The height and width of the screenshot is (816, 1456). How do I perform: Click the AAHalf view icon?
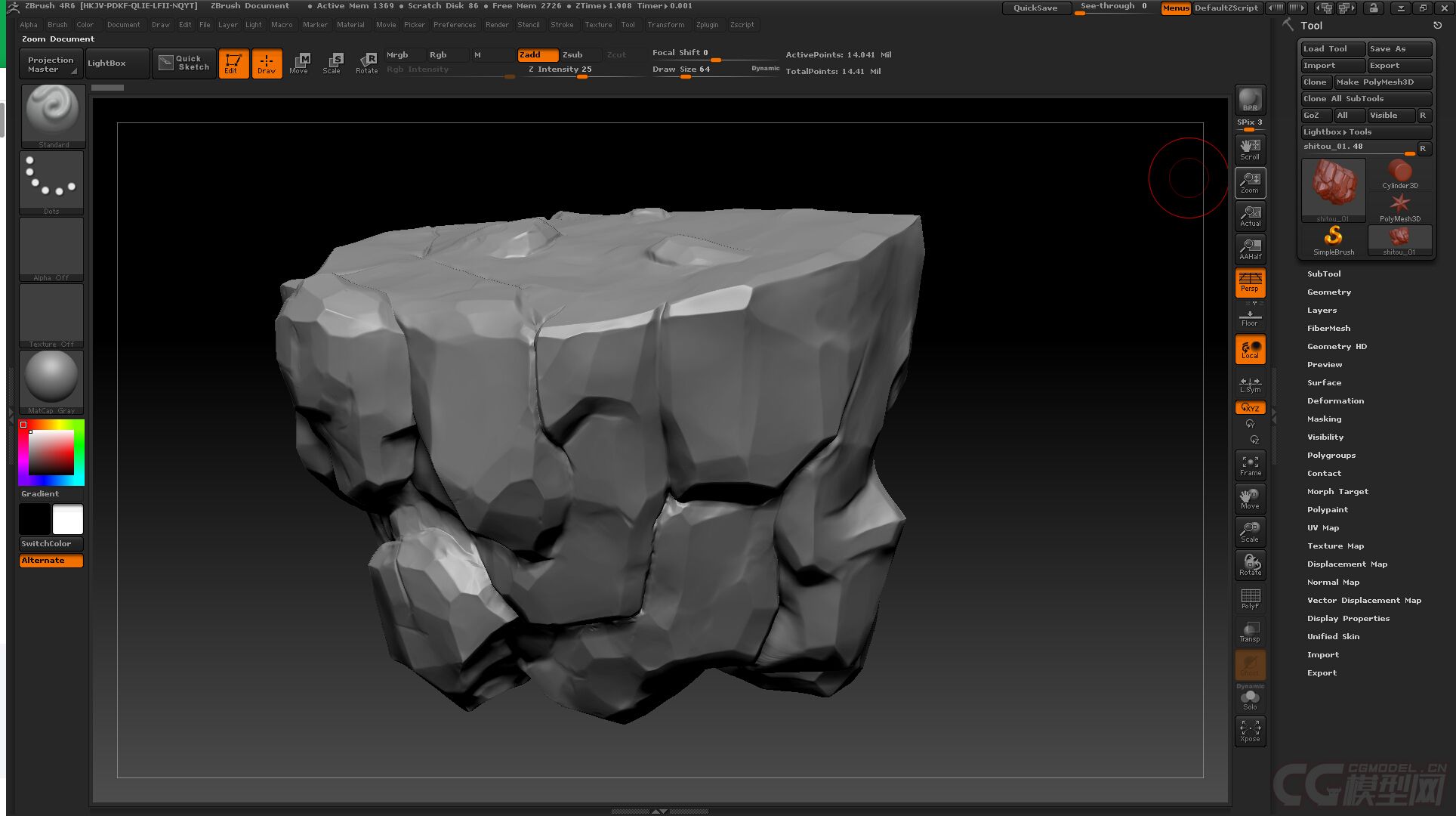[x=1250, y=249]
